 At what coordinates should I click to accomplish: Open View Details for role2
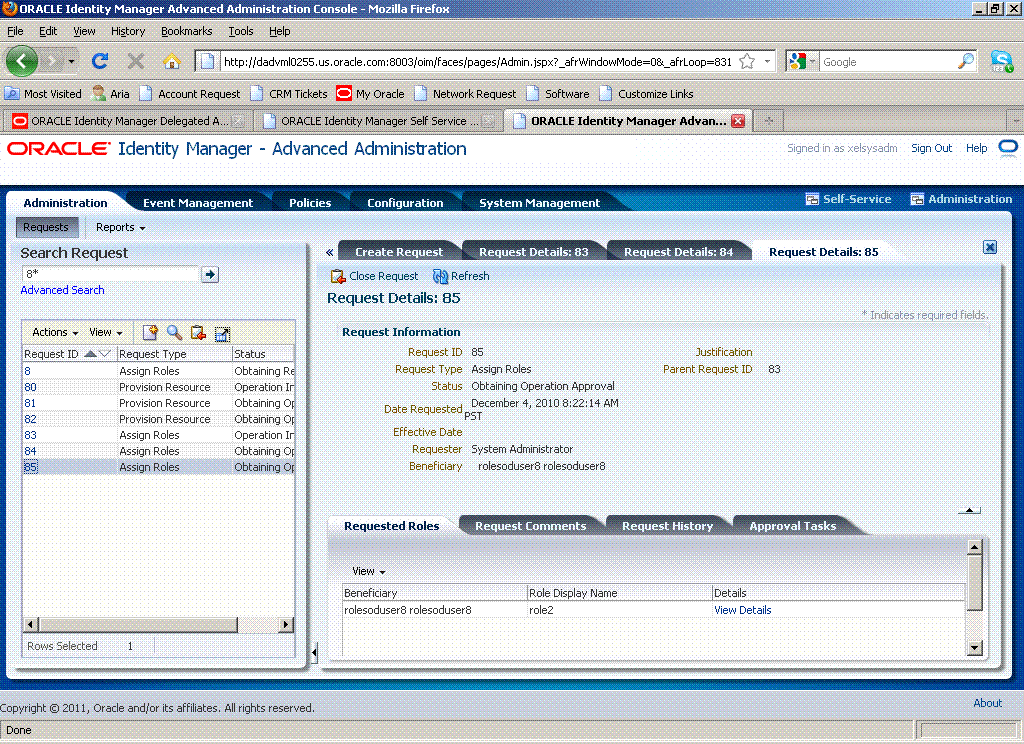(742, 610)
